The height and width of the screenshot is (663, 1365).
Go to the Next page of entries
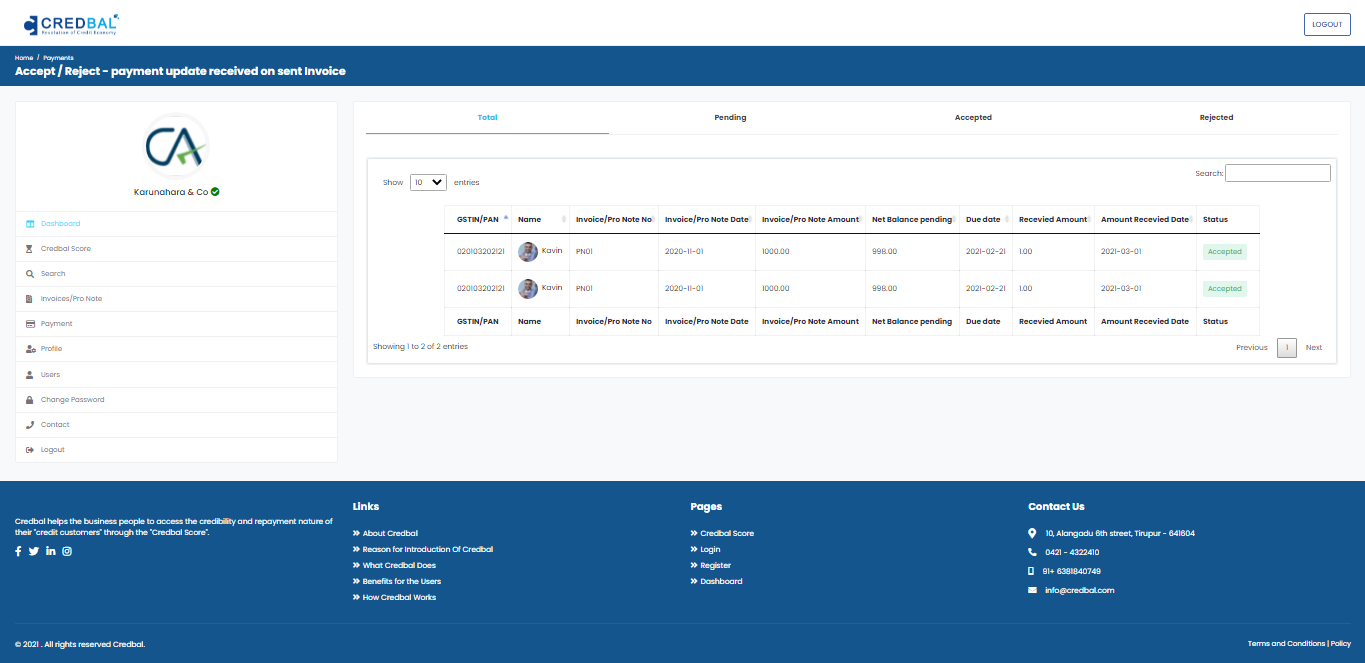1314,348
